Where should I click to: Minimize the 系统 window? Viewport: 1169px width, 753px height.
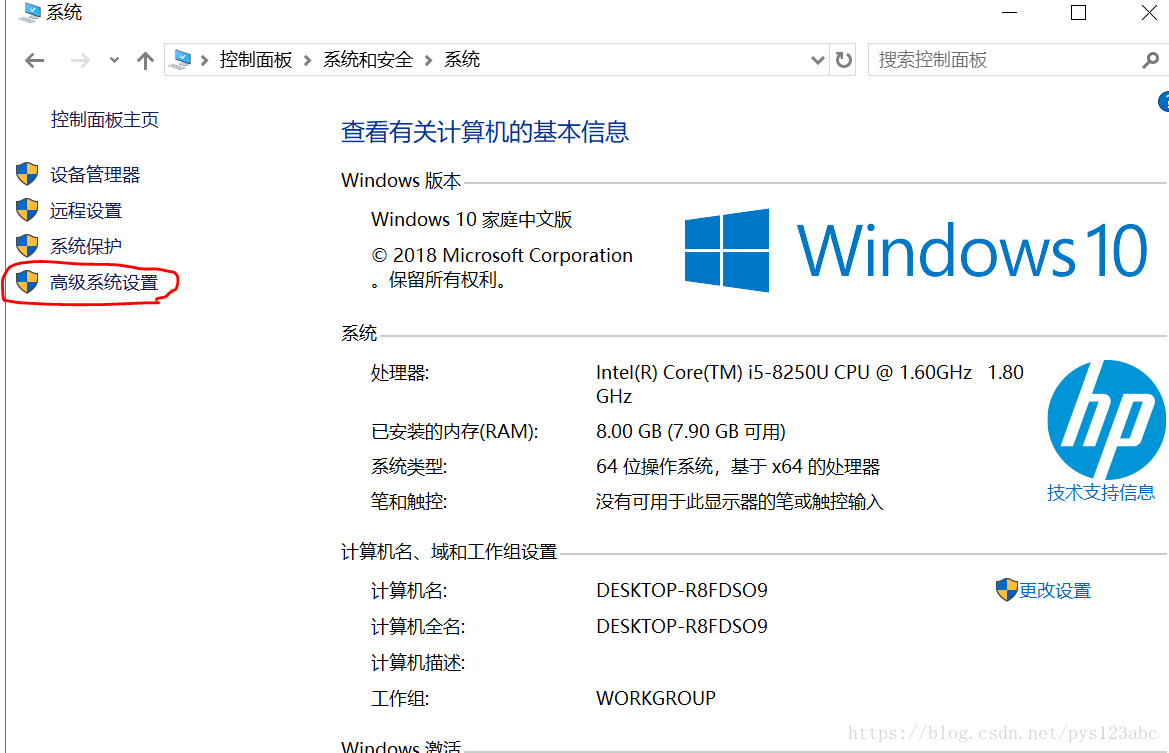(1009, 13)
